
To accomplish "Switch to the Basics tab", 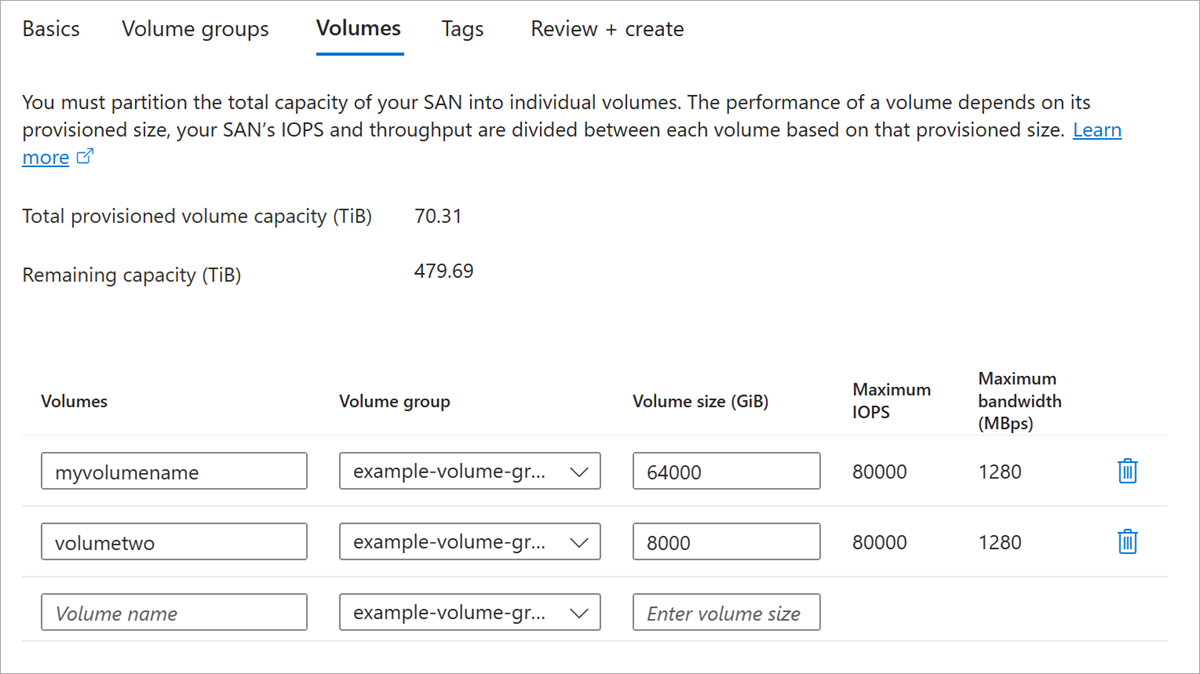I will tap(51, 29).
